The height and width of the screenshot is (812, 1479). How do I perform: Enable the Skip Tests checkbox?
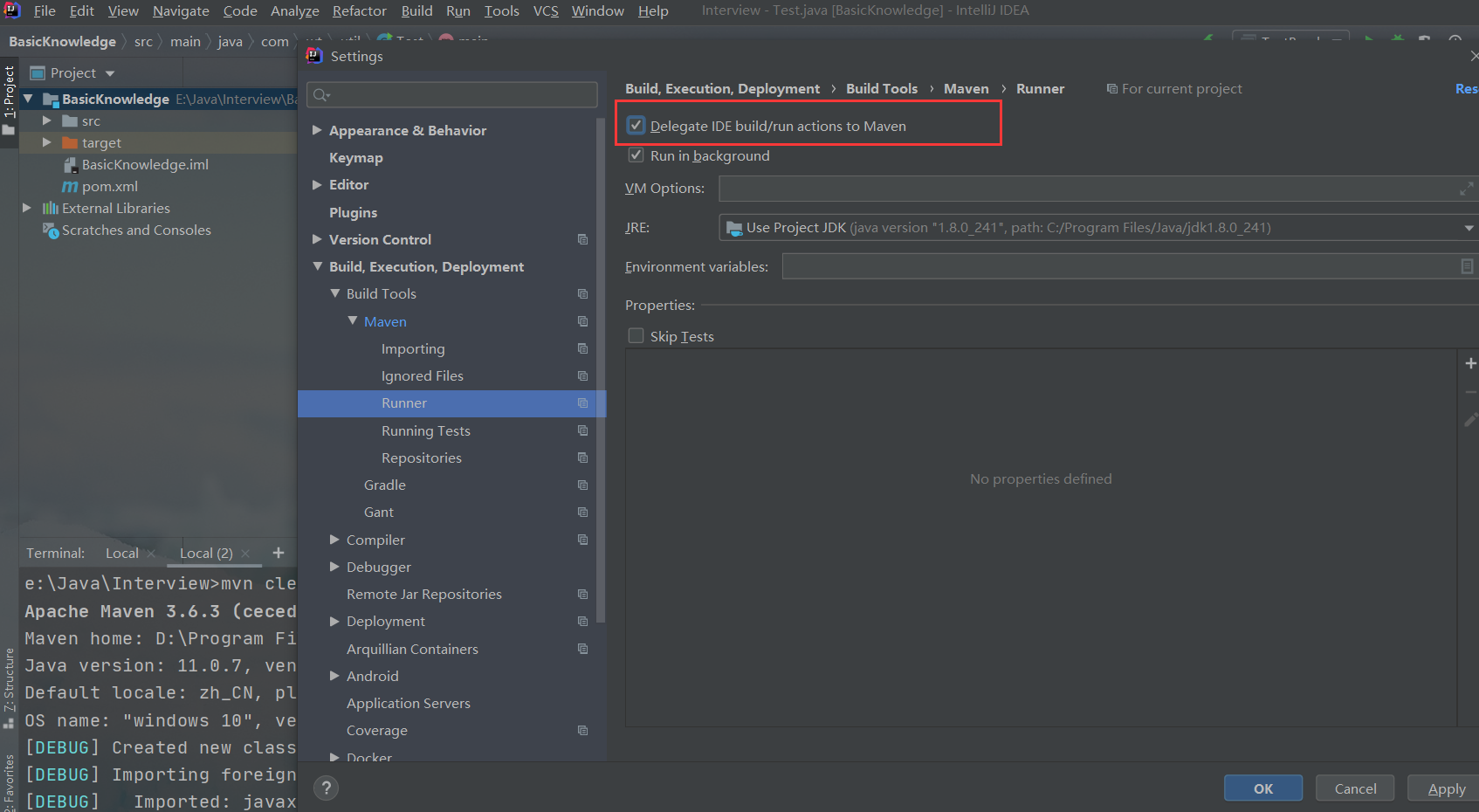click(636, 336)
